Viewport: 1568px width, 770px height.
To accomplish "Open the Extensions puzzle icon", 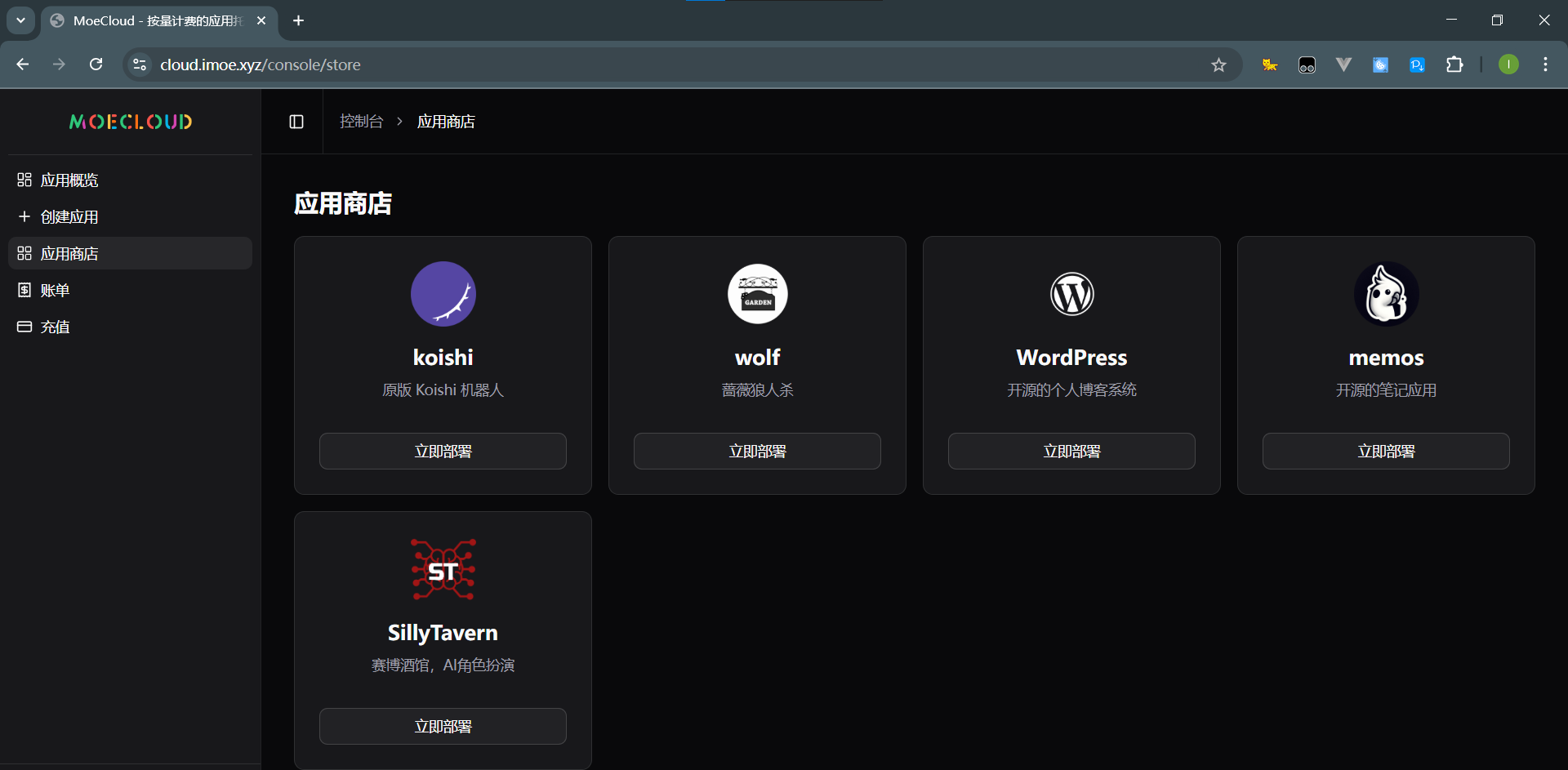I will (x=1454, y=65).
